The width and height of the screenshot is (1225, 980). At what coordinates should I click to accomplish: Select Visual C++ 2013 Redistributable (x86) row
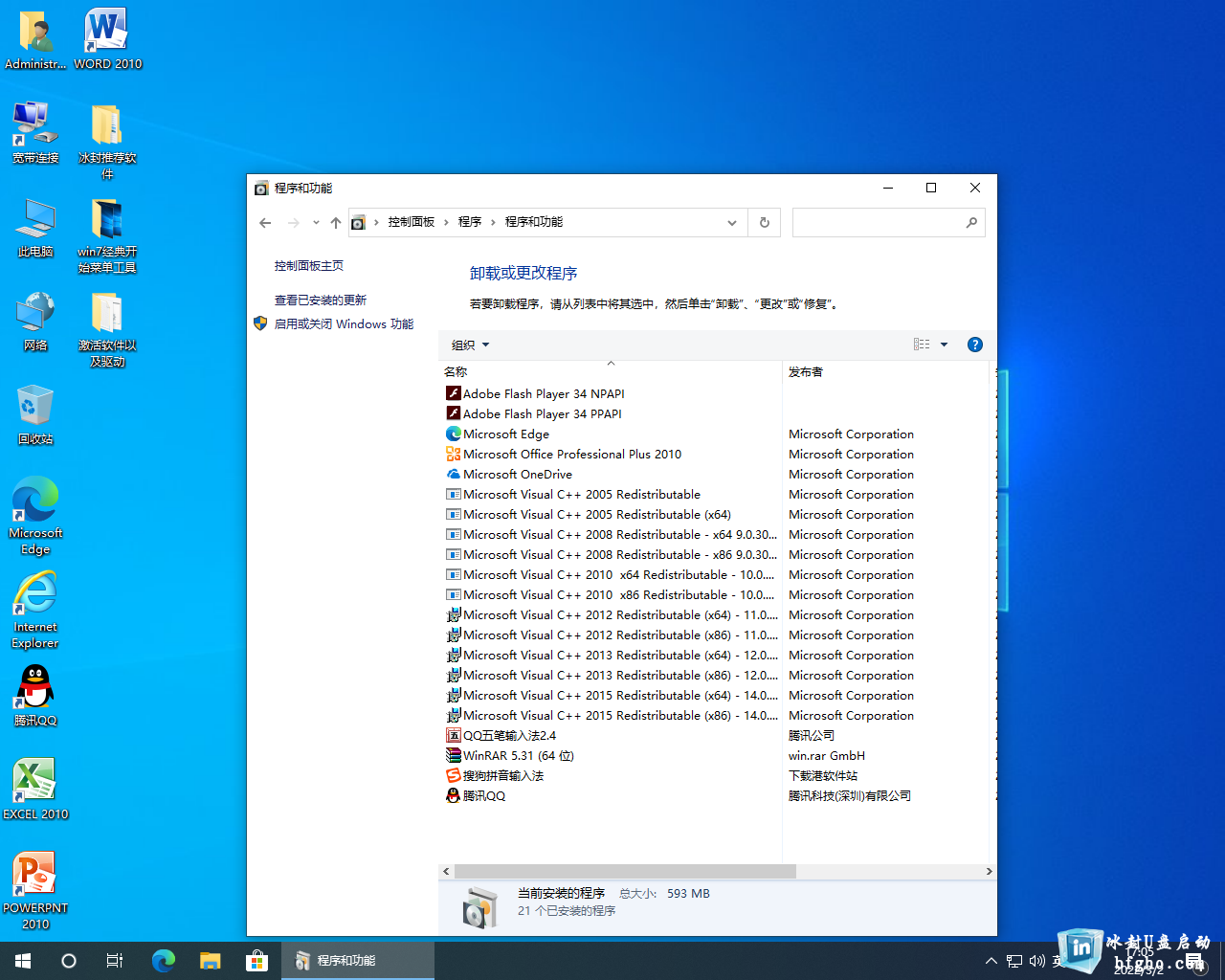point(611,675)
